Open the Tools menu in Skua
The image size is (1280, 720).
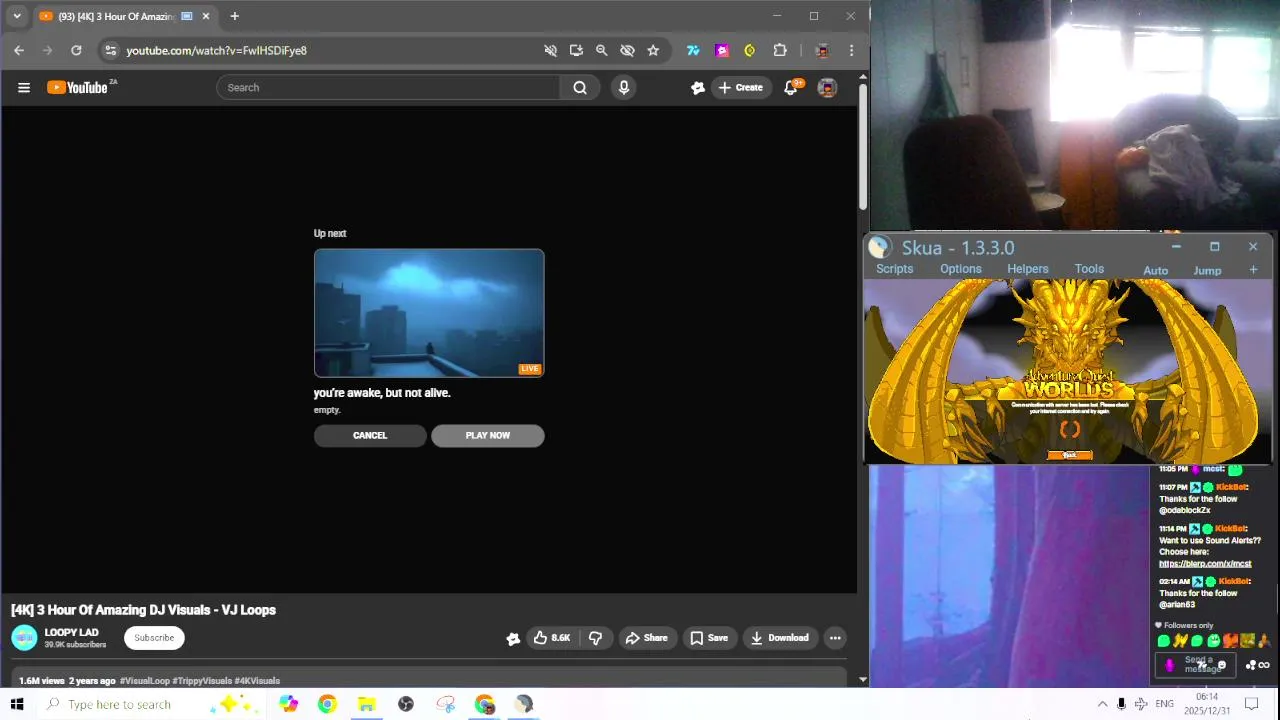[x=1089, y=269]
